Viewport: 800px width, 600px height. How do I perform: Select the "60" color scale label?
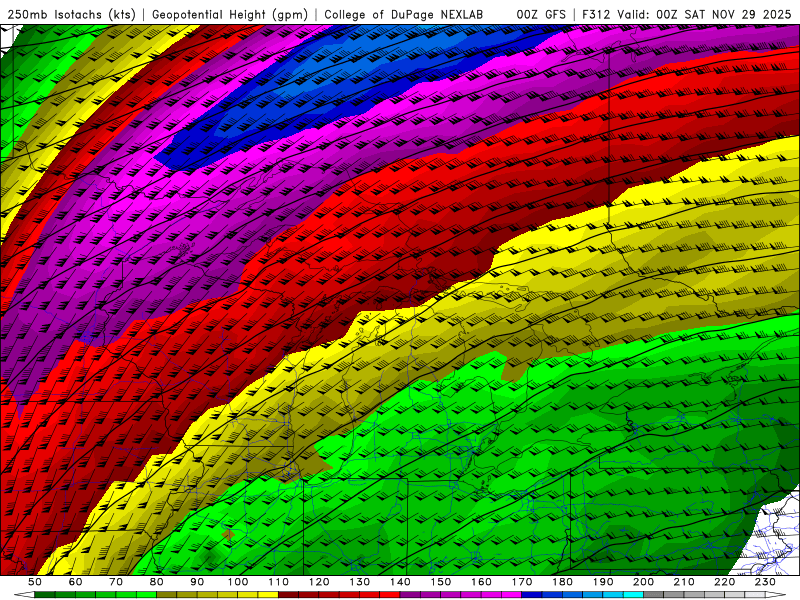pos(76,582)
